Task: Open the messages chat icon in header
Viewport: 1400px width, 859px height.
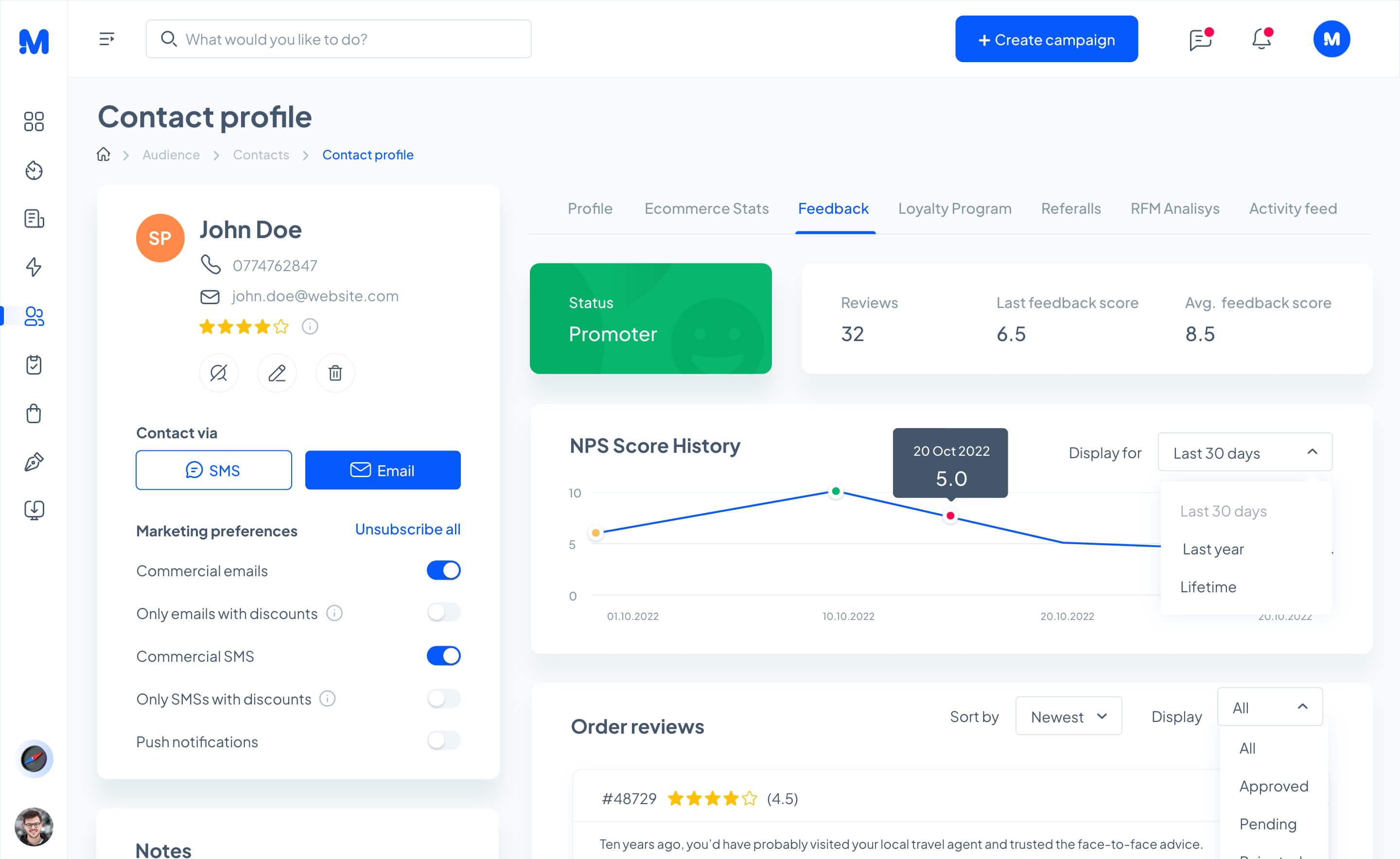Action: tap(1201, 39)
